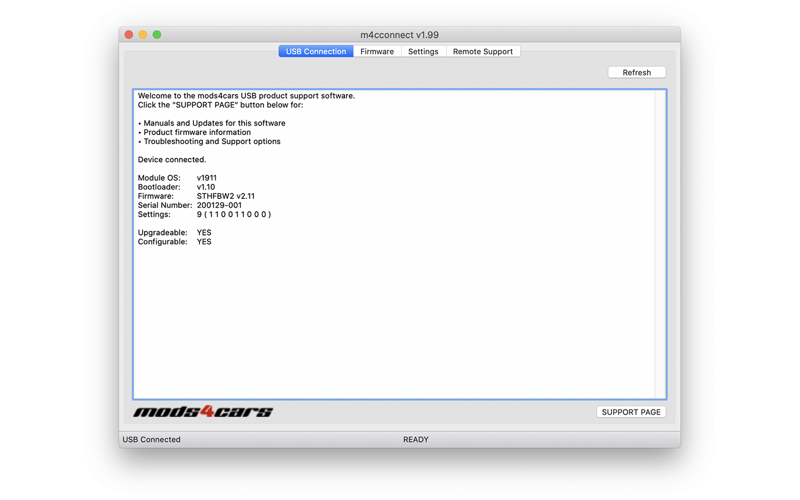The height and width of the screenshot is (500, 800).
Task: Click the text area scrollbar track
Action: (660, 244)
